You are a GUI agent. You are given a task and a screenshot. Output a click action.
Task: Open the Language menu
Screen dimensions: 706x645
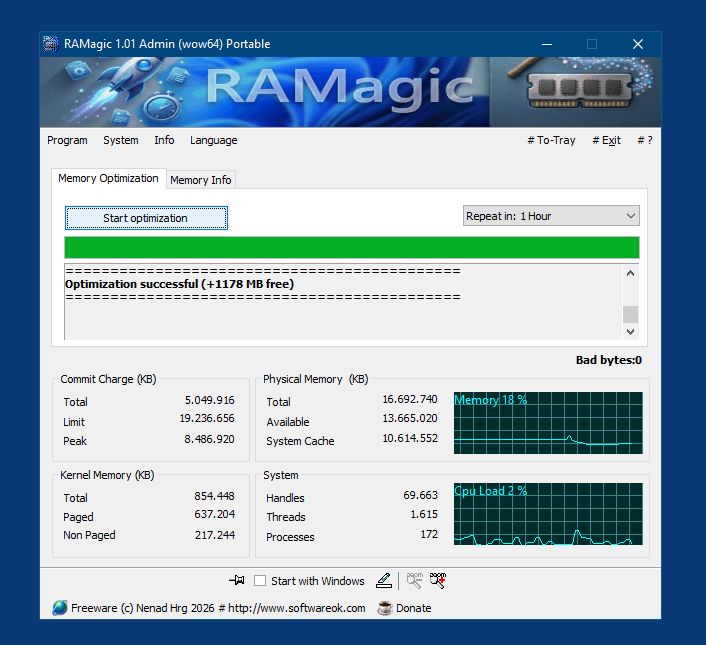(213, 140)
